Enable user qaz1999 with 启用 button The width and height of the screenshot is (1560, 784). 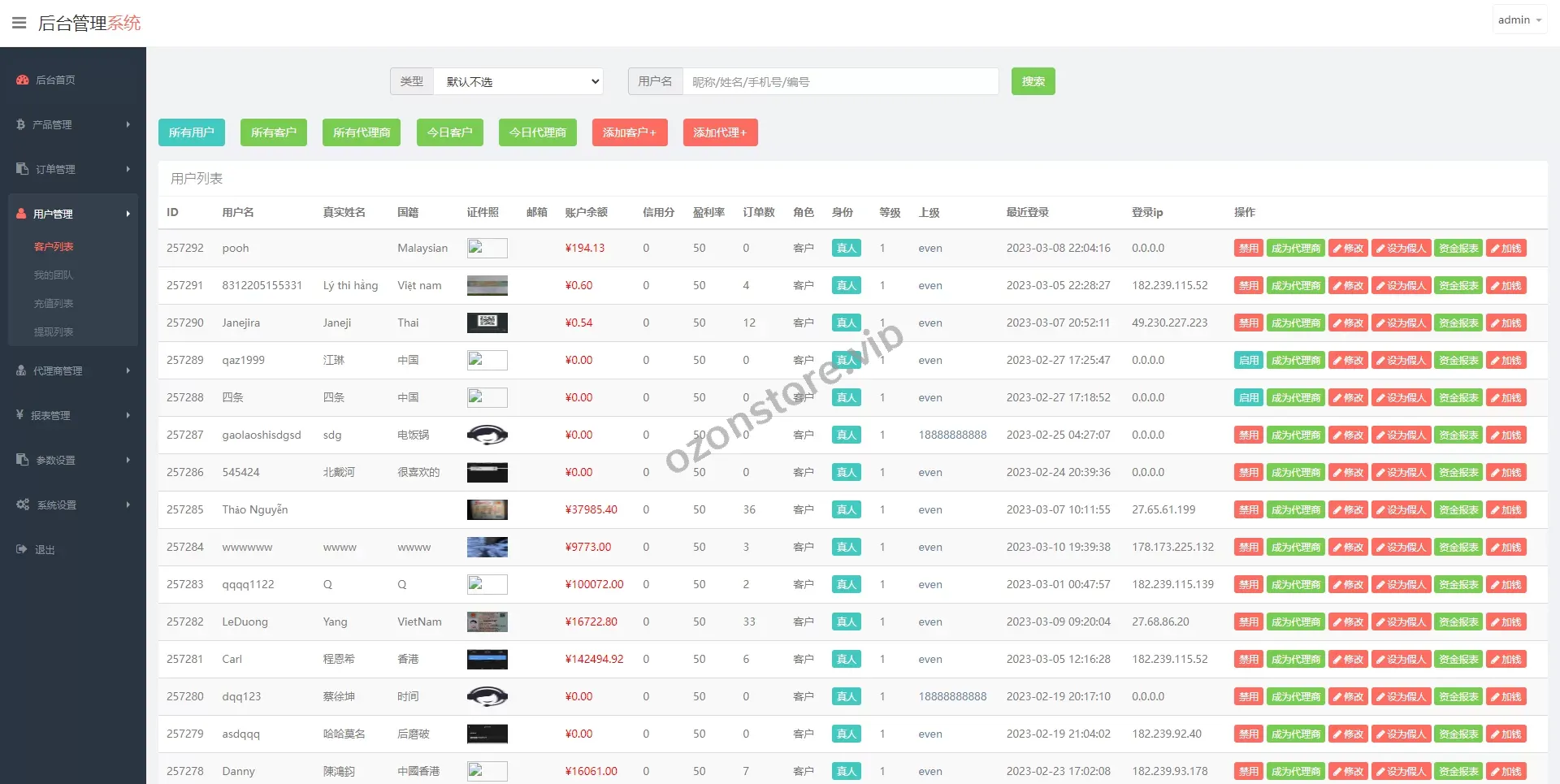(1248, 361)
